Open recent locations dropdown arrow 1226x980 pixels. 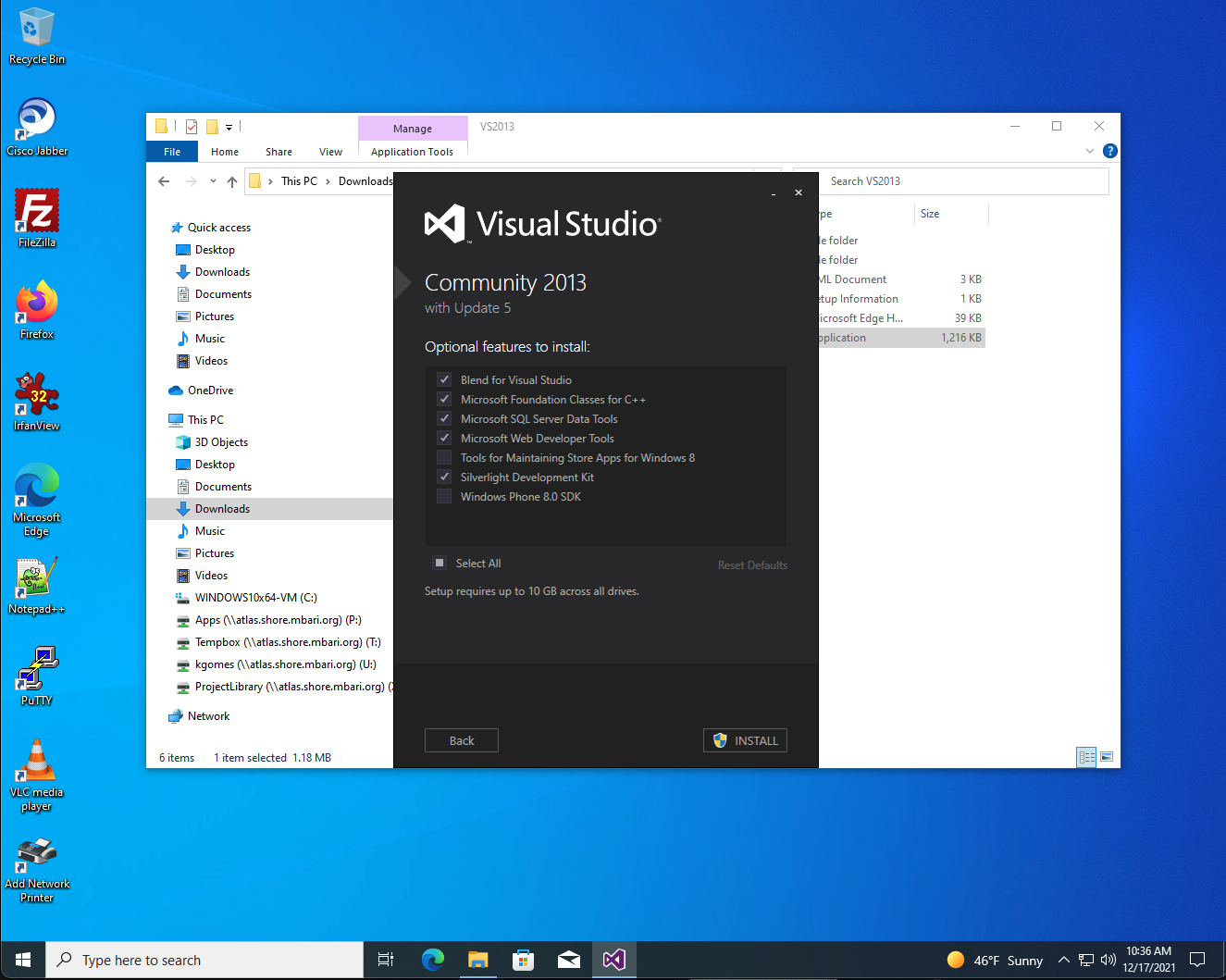[x=213, y=181]
